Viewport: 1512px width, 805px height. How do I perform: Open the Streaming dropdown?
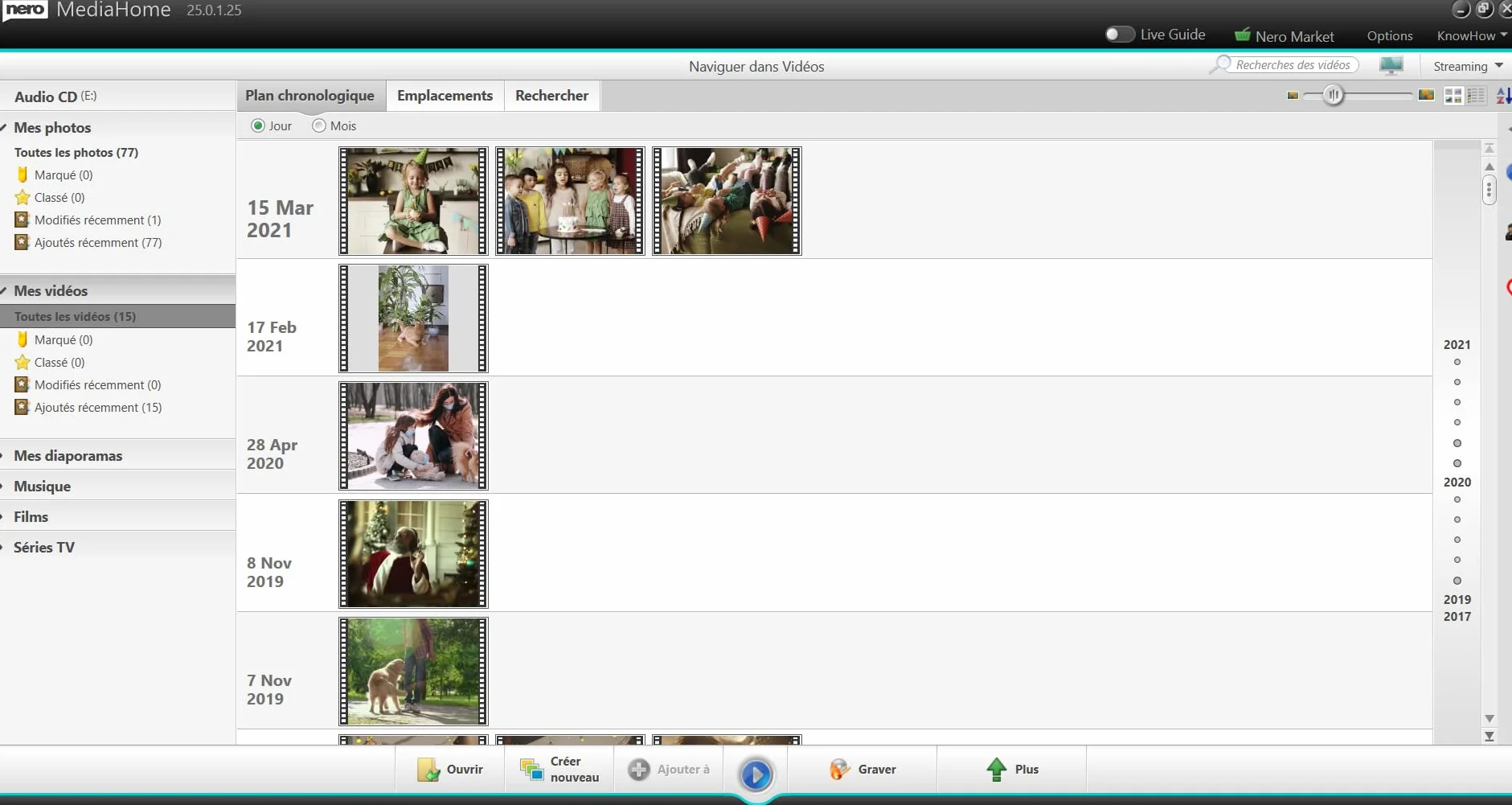[1468, 66]
